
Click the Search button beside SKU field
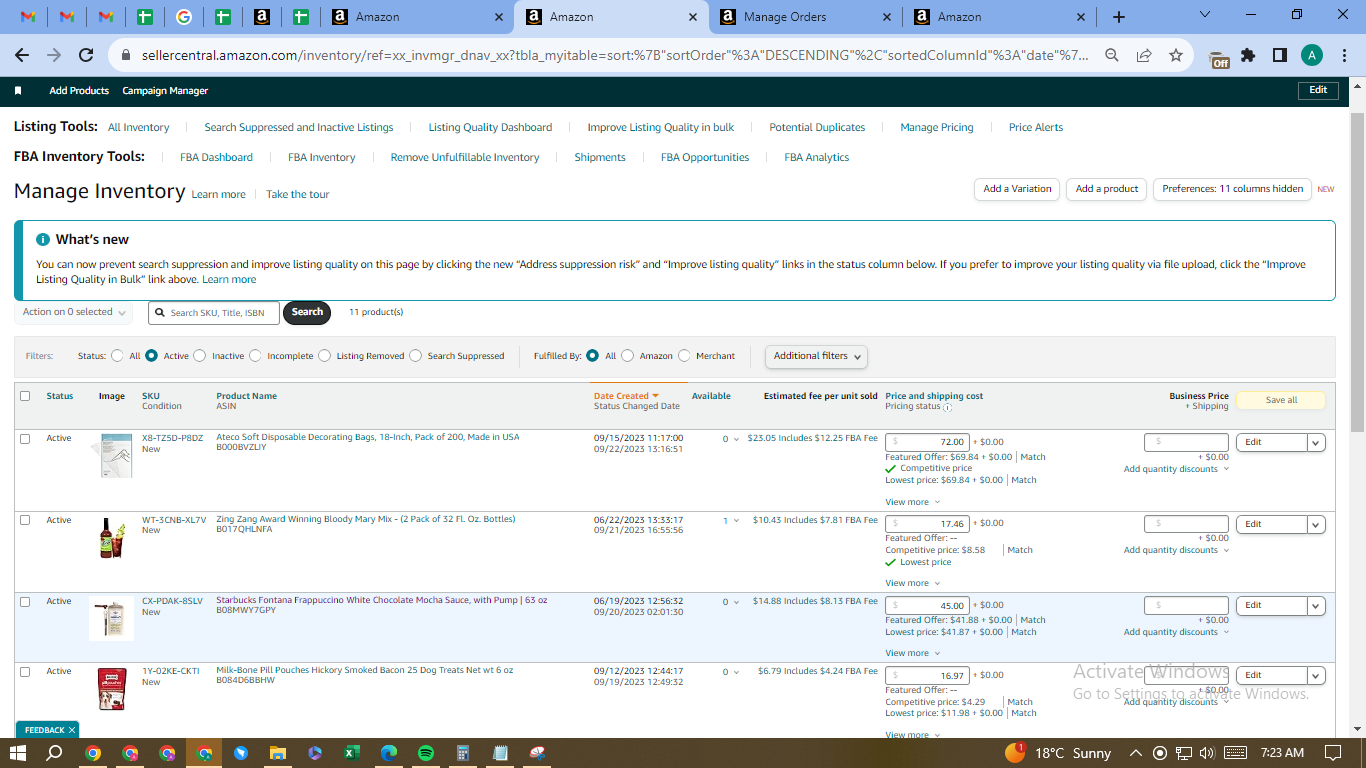[x=307, y=313]
